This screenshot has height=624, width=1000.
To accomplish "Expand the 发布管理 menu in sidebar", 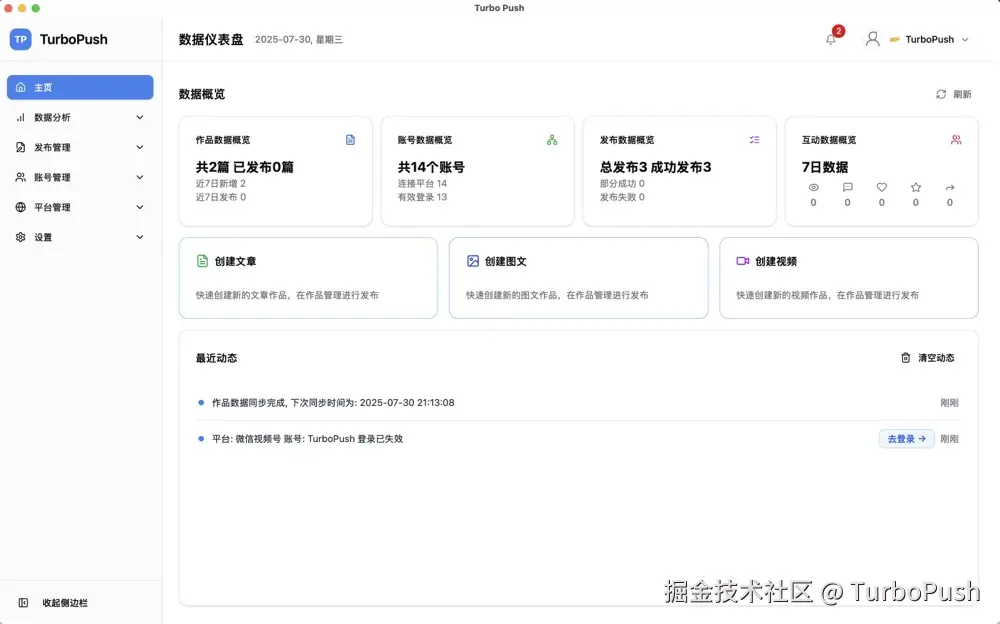I will 79,147.
